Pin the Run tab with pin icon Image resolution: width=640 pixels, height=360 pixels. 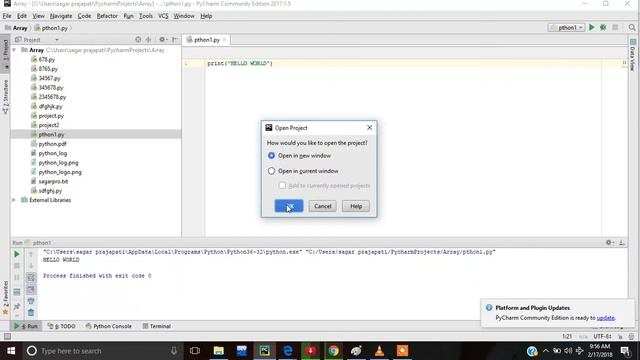(17, 306)
